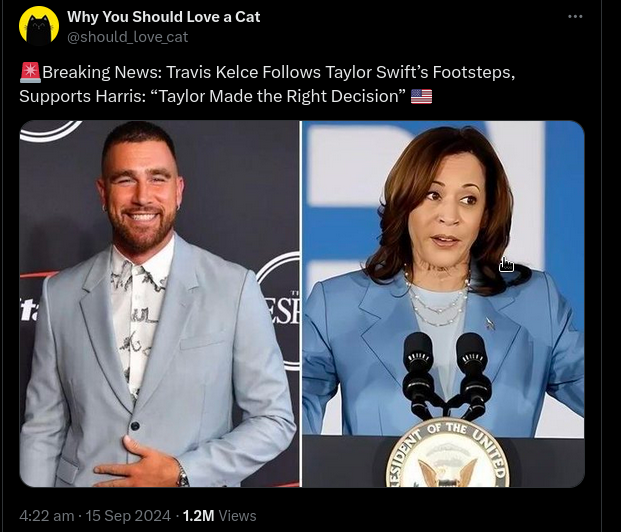Click the black cat profile avatar

pyautogui.click(x=39, y=25)
